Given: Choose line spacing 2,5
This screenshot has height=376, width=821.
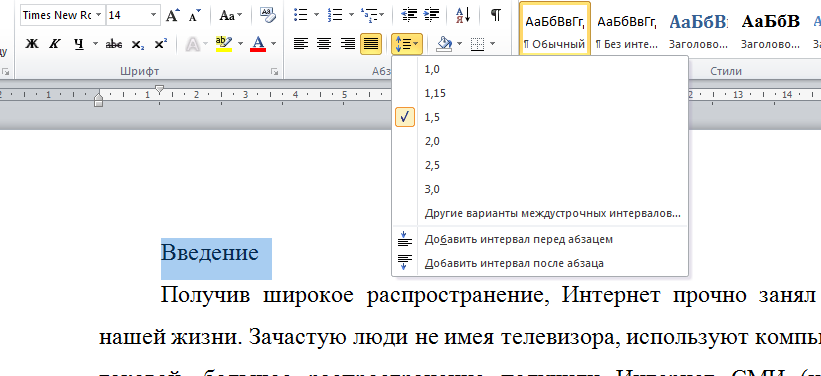Looking at the screenshot, I should [540, 165].
